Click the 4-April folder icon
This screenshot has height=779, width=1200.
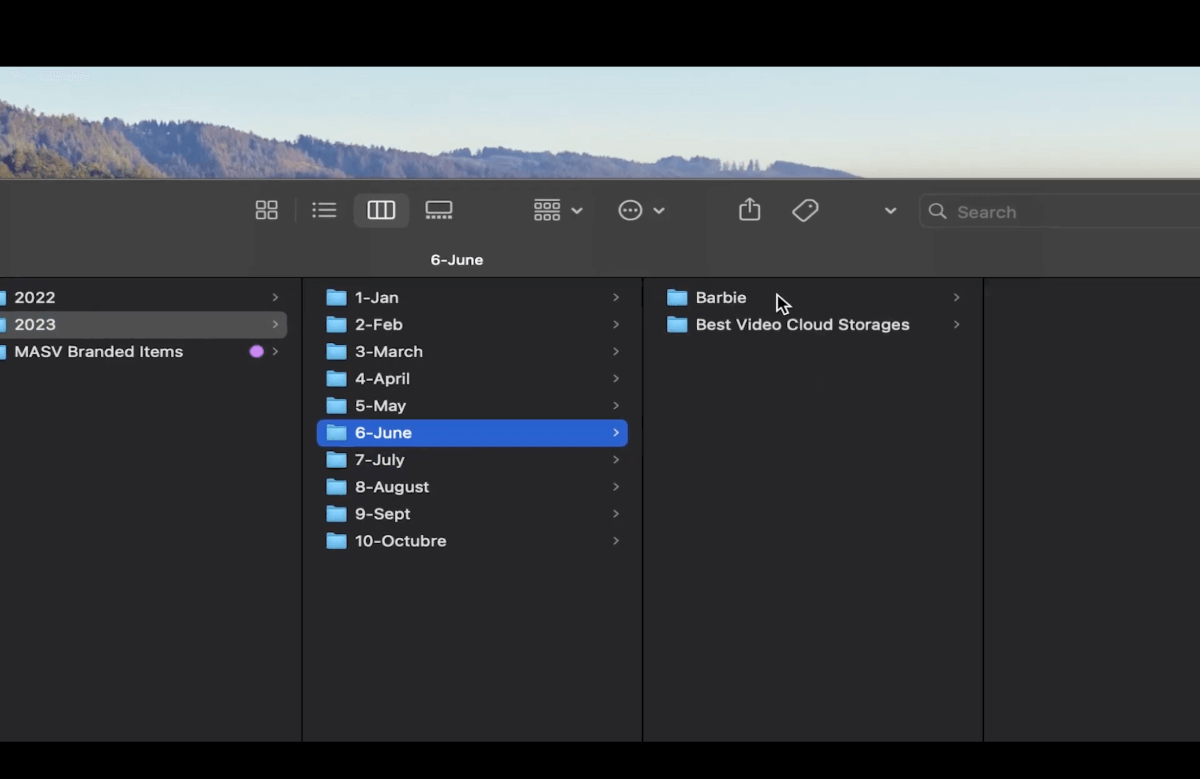point(337,379)
